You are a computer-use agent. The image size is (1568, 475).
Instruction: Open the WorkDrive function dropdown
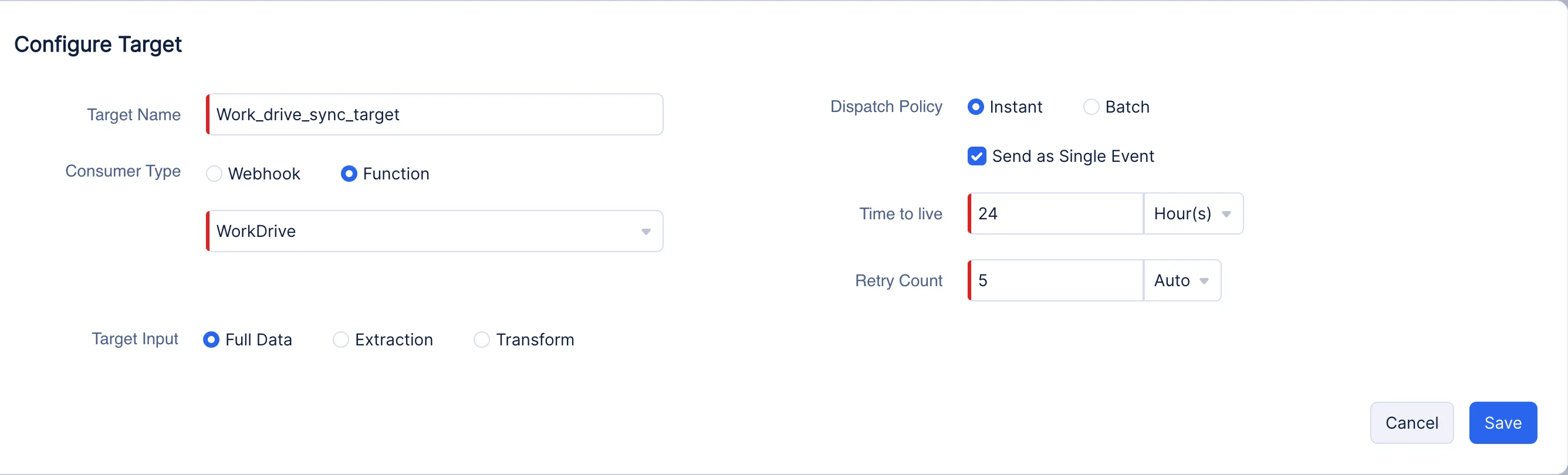pyautogui.click(x=434, y=230)
